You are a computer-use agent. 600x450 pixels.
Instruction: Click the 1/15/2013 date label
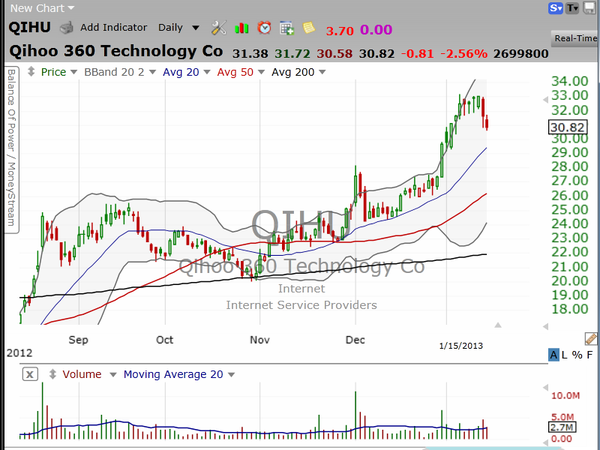(461, 346)
